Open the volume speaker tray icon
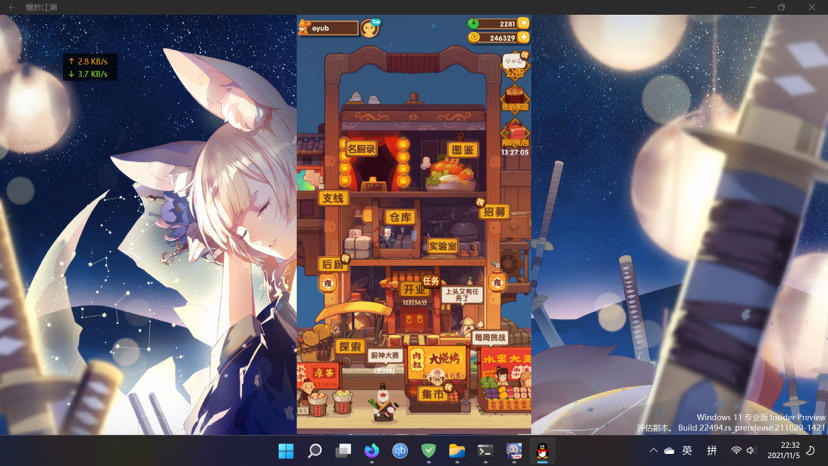828x466 pixels. (751, 451)
